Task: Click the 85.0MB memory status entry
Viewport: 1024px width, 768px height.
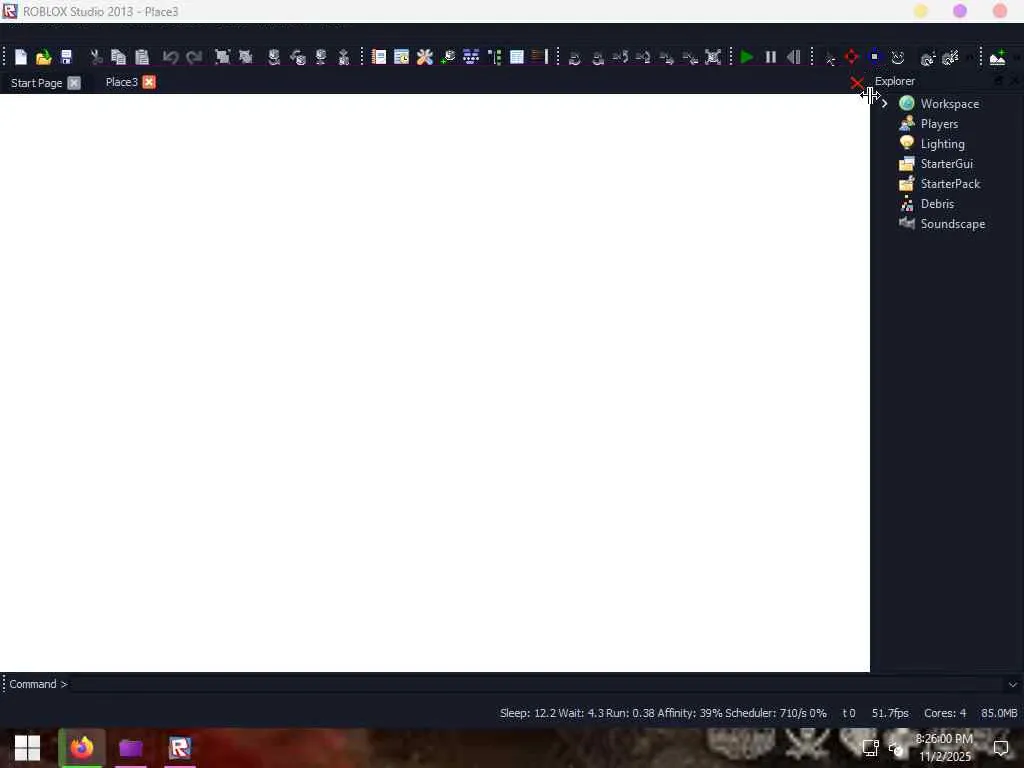Action: pos(999,713)
